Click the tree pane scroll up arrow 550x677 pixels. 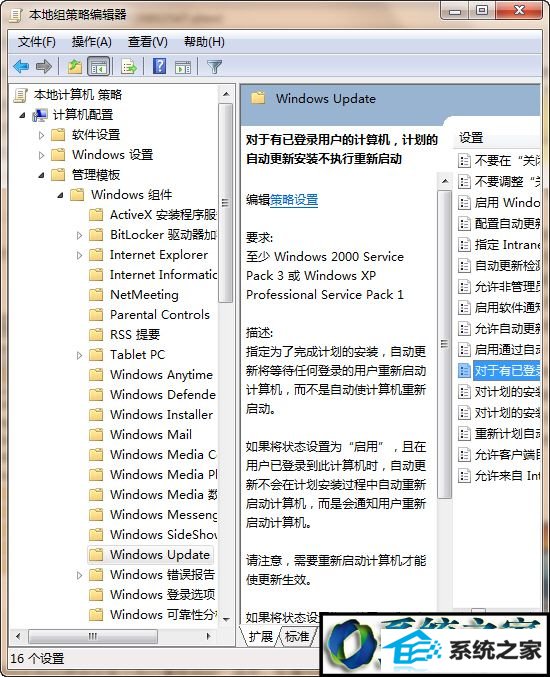226,94
